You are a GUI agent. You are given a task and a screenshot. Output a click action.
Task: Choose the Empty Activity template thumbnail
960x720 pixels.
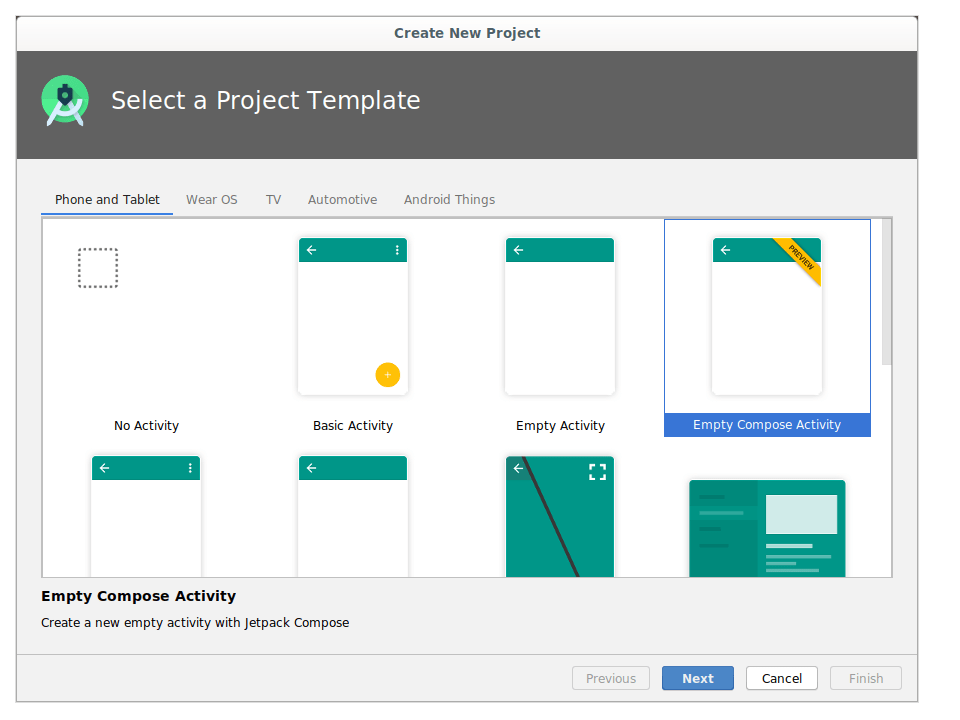point(560,316)
